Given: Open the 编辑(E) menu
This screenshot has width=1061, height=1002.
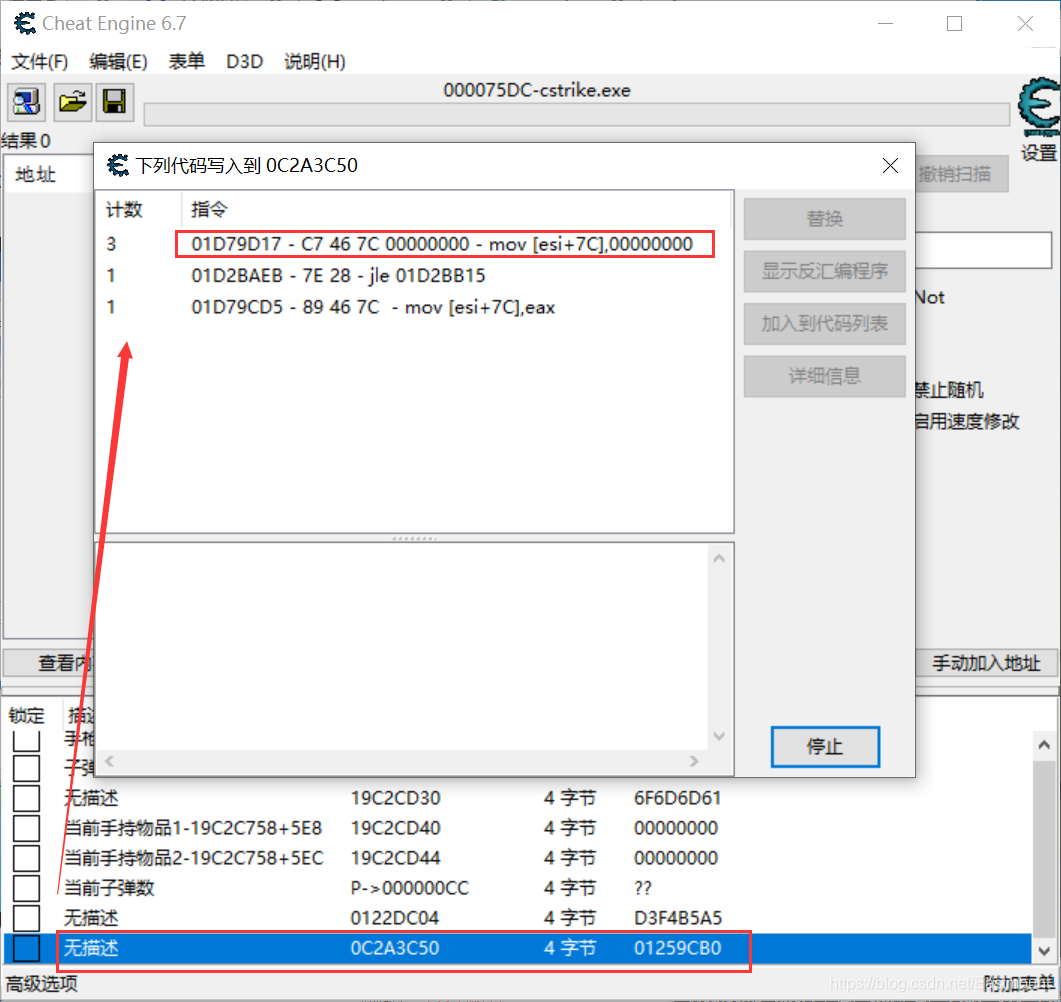Looking at the screenshot, I should tap(118, 62).
